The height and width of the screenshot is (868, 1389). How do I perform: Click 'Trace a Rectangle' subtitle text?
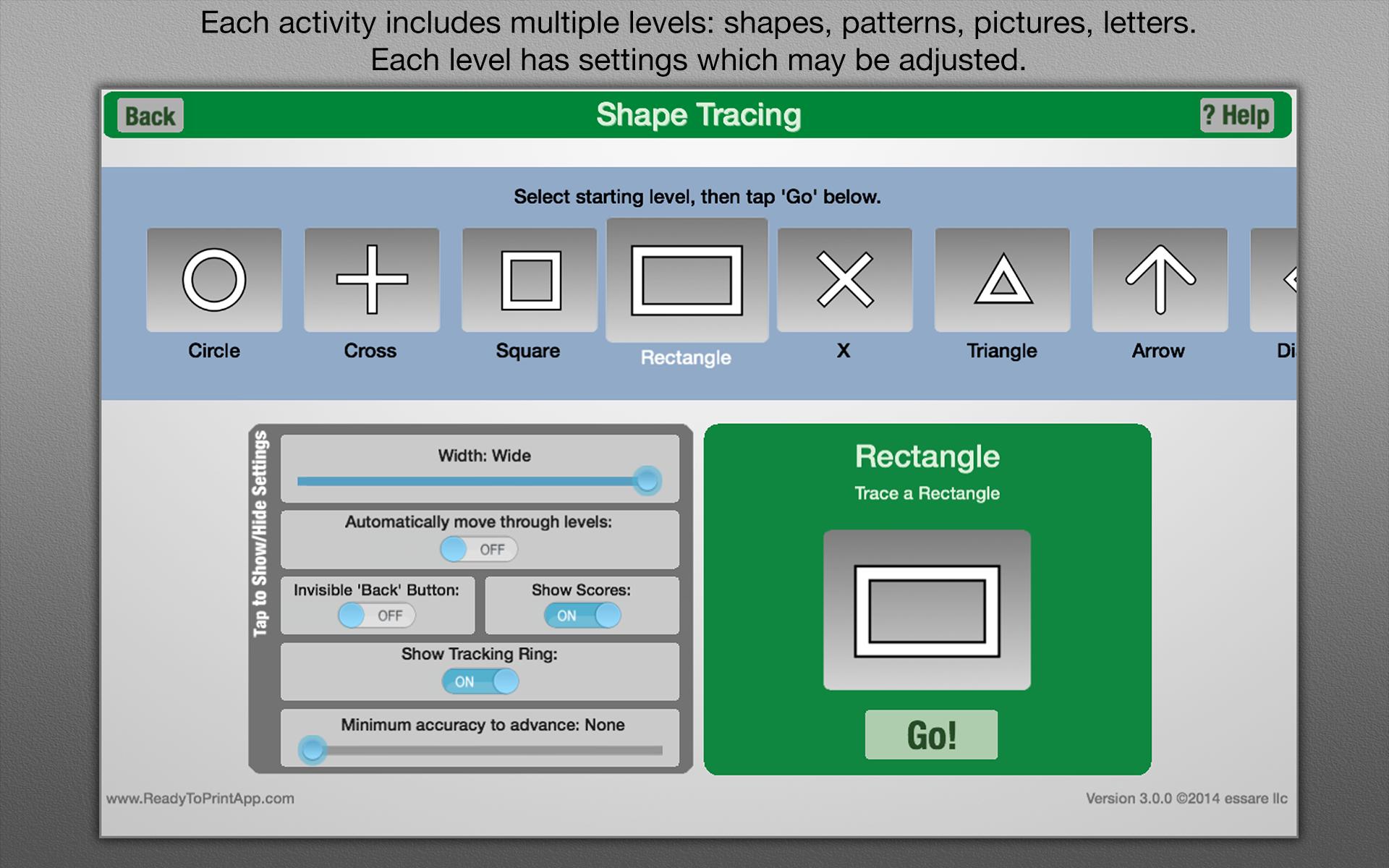tap(927, 493)
